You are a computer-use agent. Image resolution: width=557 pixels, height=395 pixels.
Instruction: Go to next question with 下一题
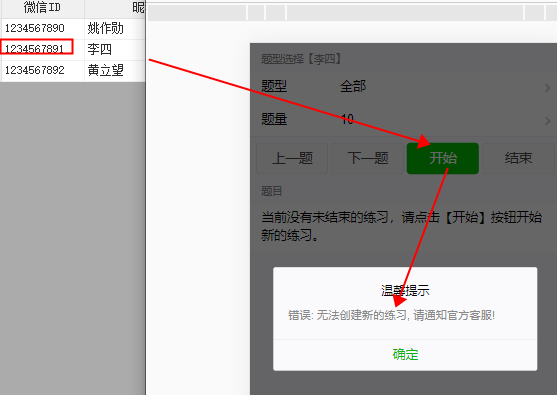[368, 158]
